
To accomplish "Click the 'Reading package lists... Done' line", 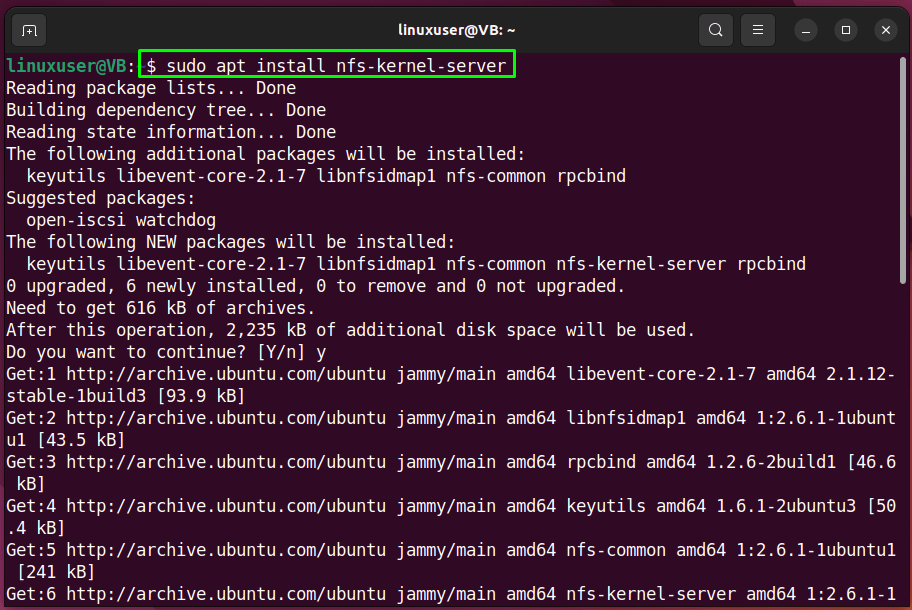I will (151, 88).
